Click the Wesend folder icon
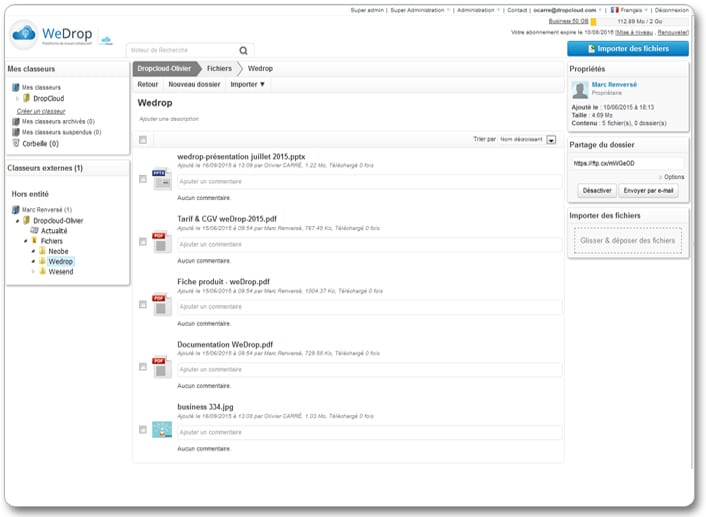706x517 pixels. (x=42, y=271)
